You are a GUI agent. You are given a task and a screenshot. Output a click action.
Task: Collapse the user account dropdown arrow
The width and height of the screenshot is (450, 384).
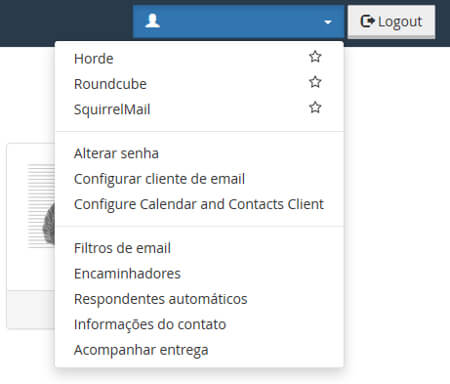(x=328, y=22)
